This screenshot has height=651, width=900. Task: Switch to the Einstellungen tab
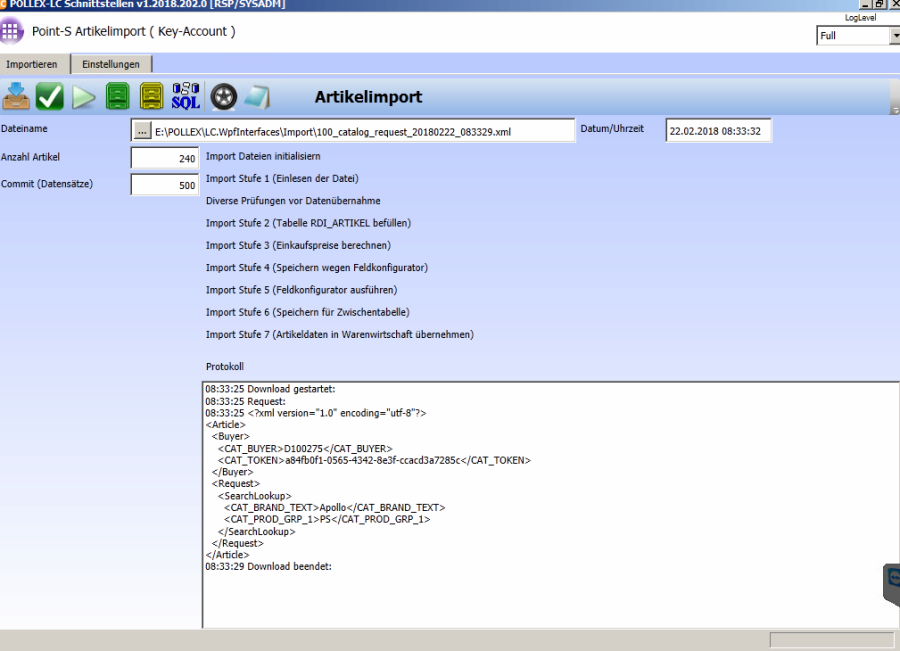(111, 64)
